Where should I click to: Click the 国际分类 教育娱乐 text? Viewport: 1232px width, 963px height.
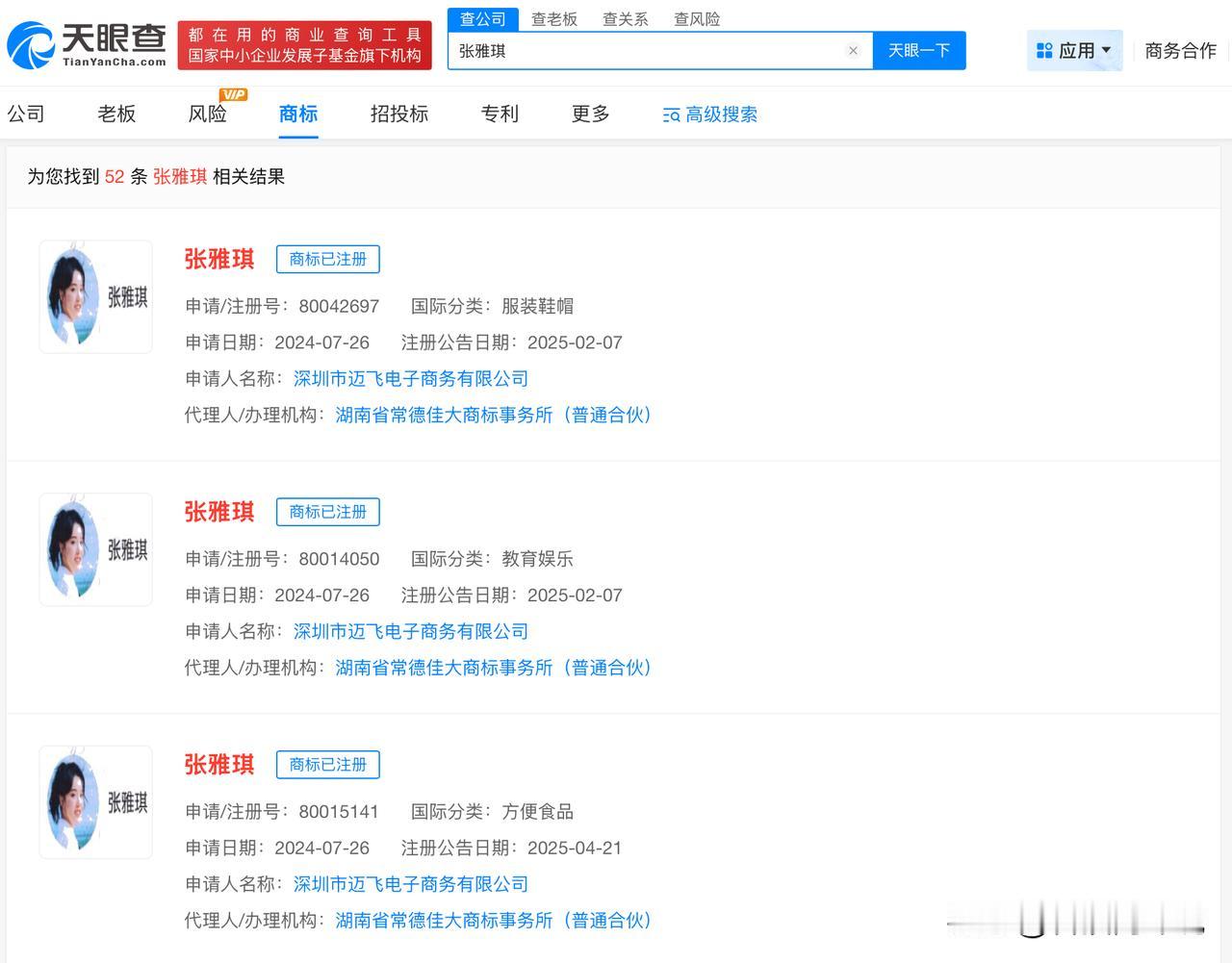point(537,559)
